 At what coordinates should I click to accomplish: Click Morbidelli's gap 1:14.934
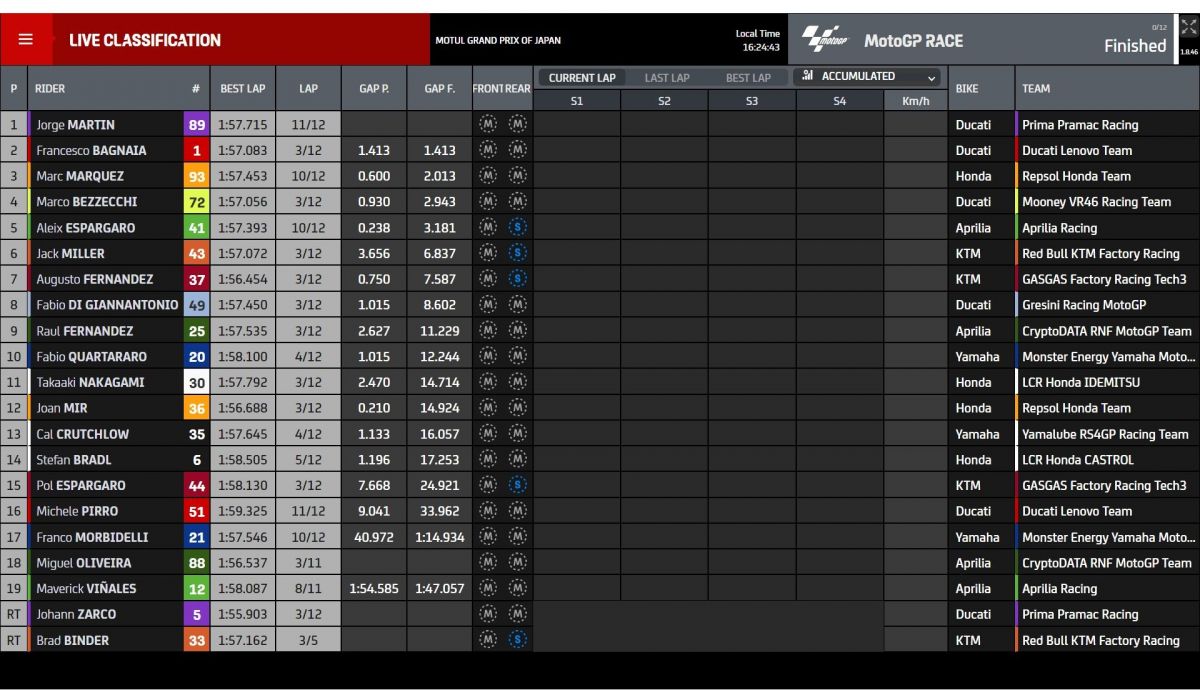coord(440,537)
